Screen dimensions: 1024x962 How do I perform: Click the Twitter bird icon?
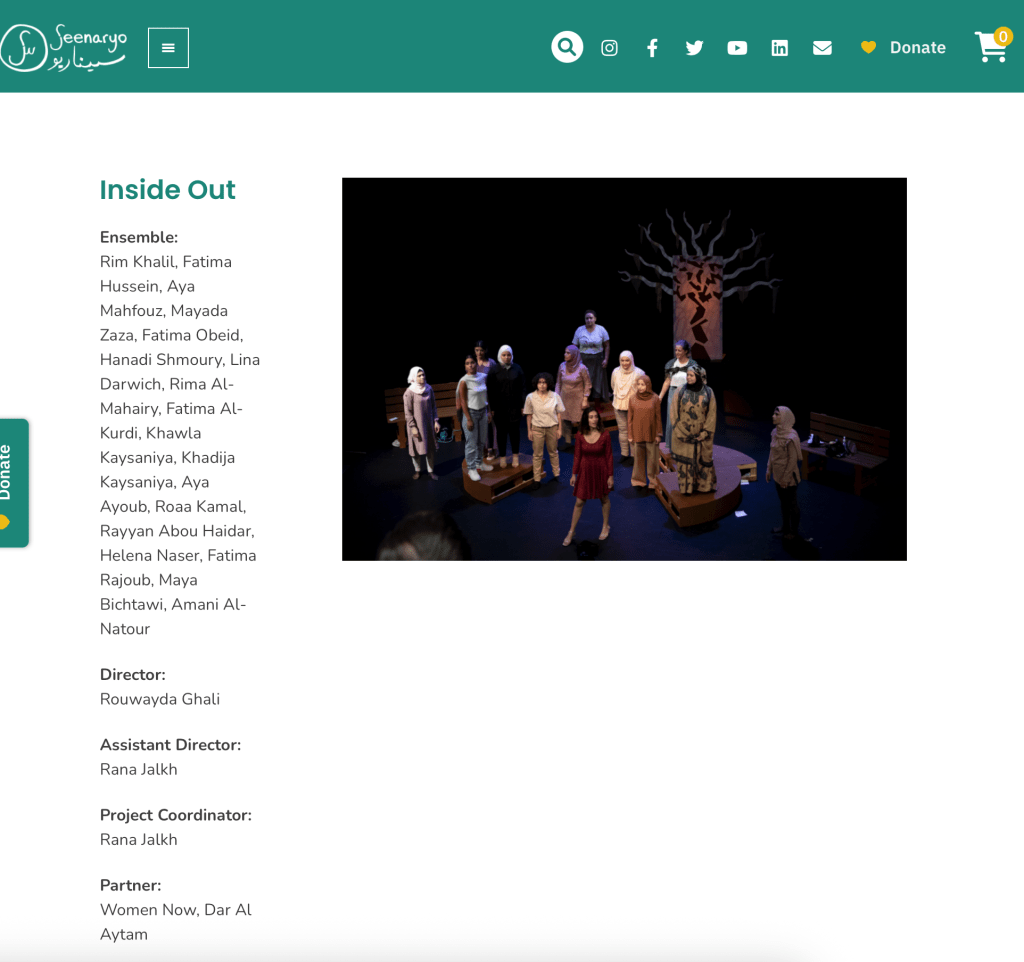pyautogui.click(x=694, y=48)
